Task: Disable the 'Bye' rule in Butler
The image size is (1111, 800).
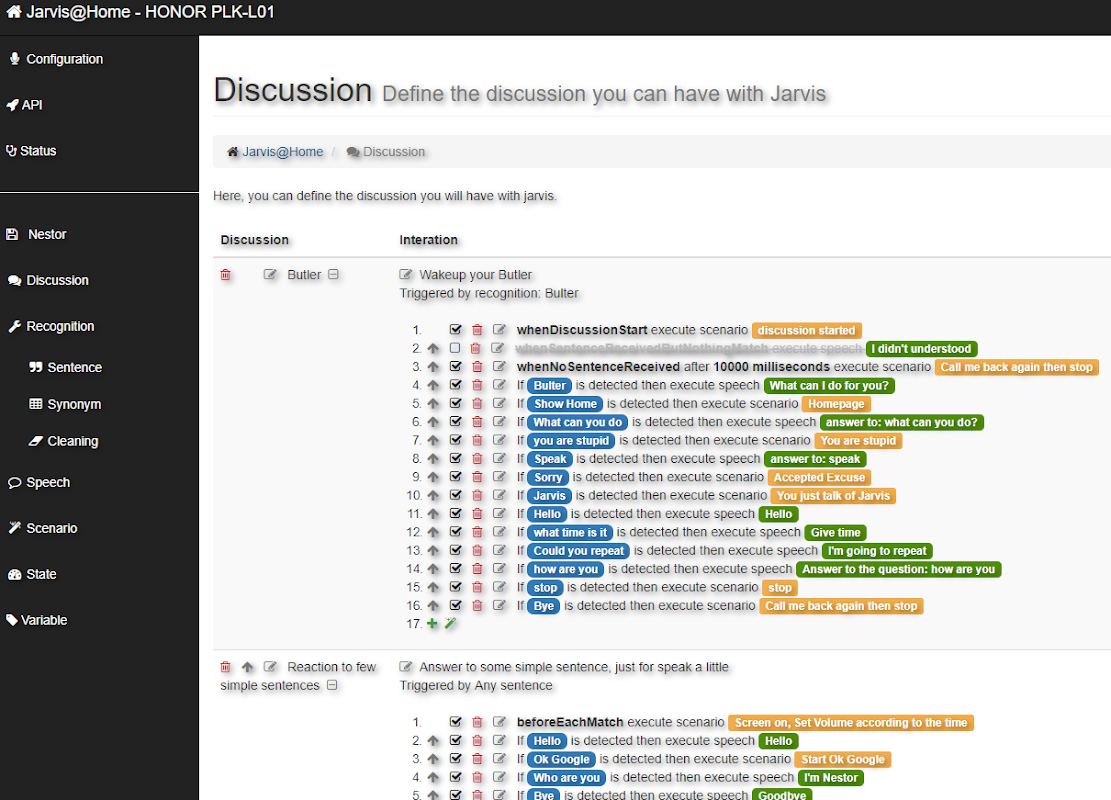Action: tap(456, 606)
